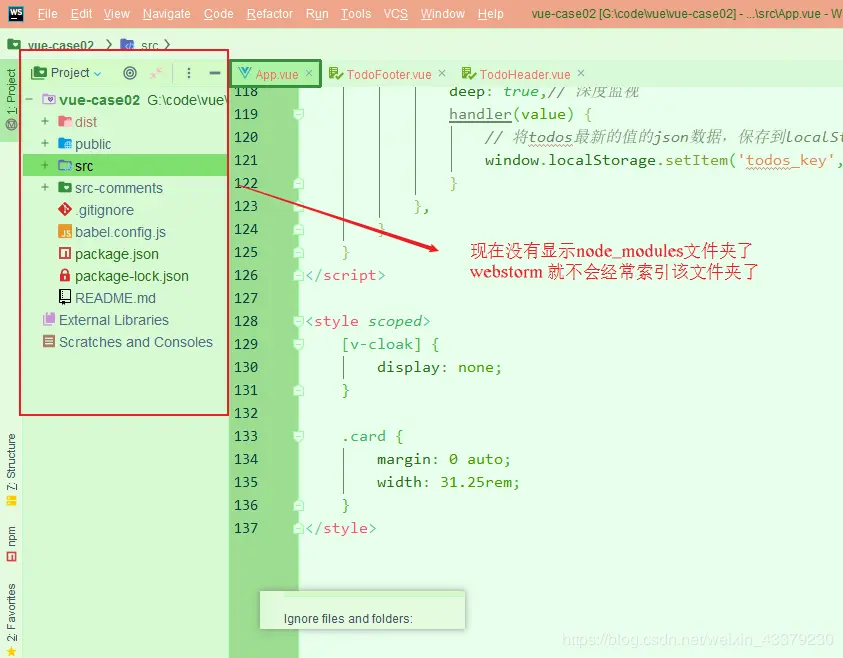The height and width of the screenshot is (658, 843).
Task: Open the View menu
Action: (117, 13)
